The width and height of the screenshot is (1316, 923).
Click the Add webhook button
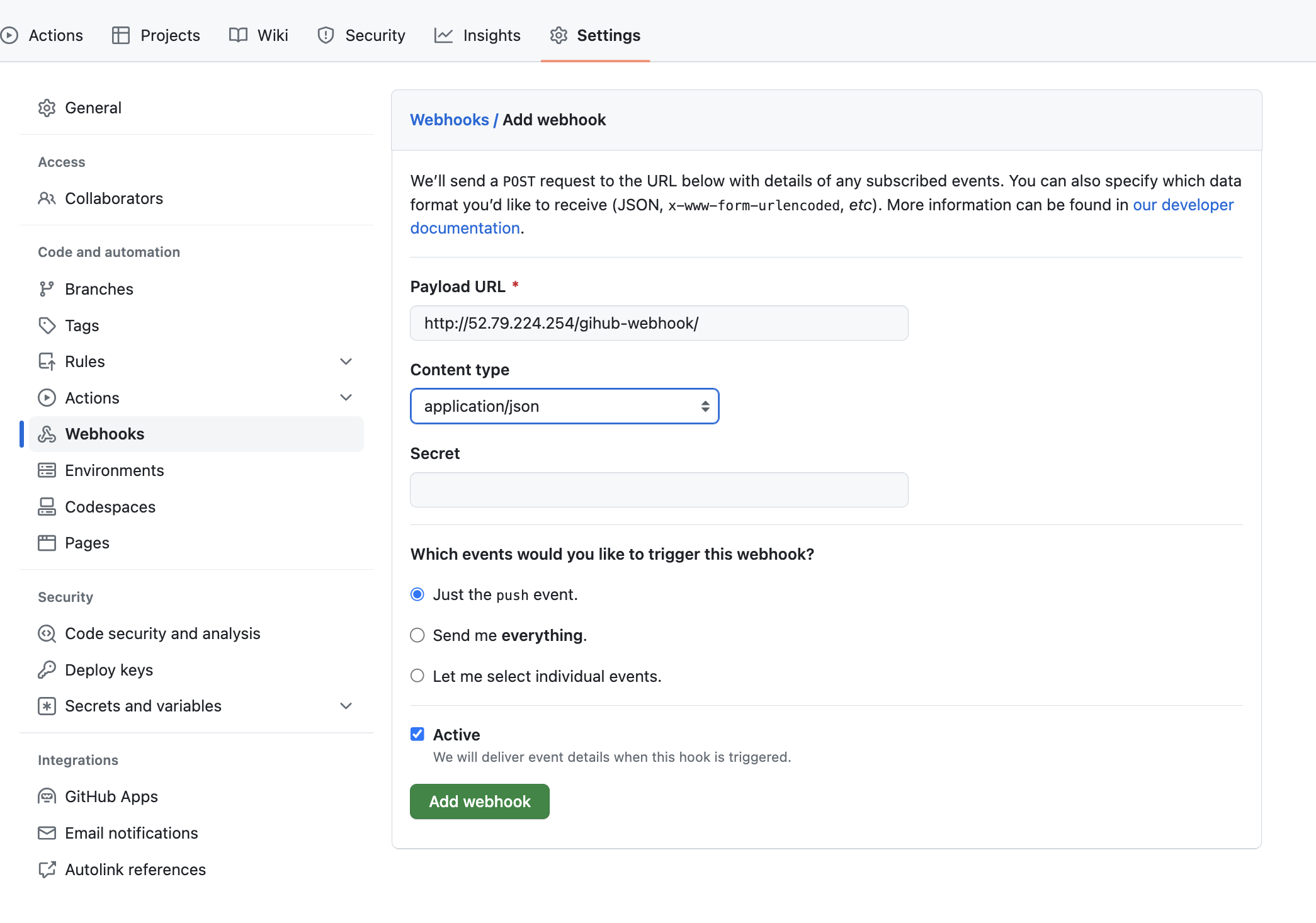click(x=479, y=801)
